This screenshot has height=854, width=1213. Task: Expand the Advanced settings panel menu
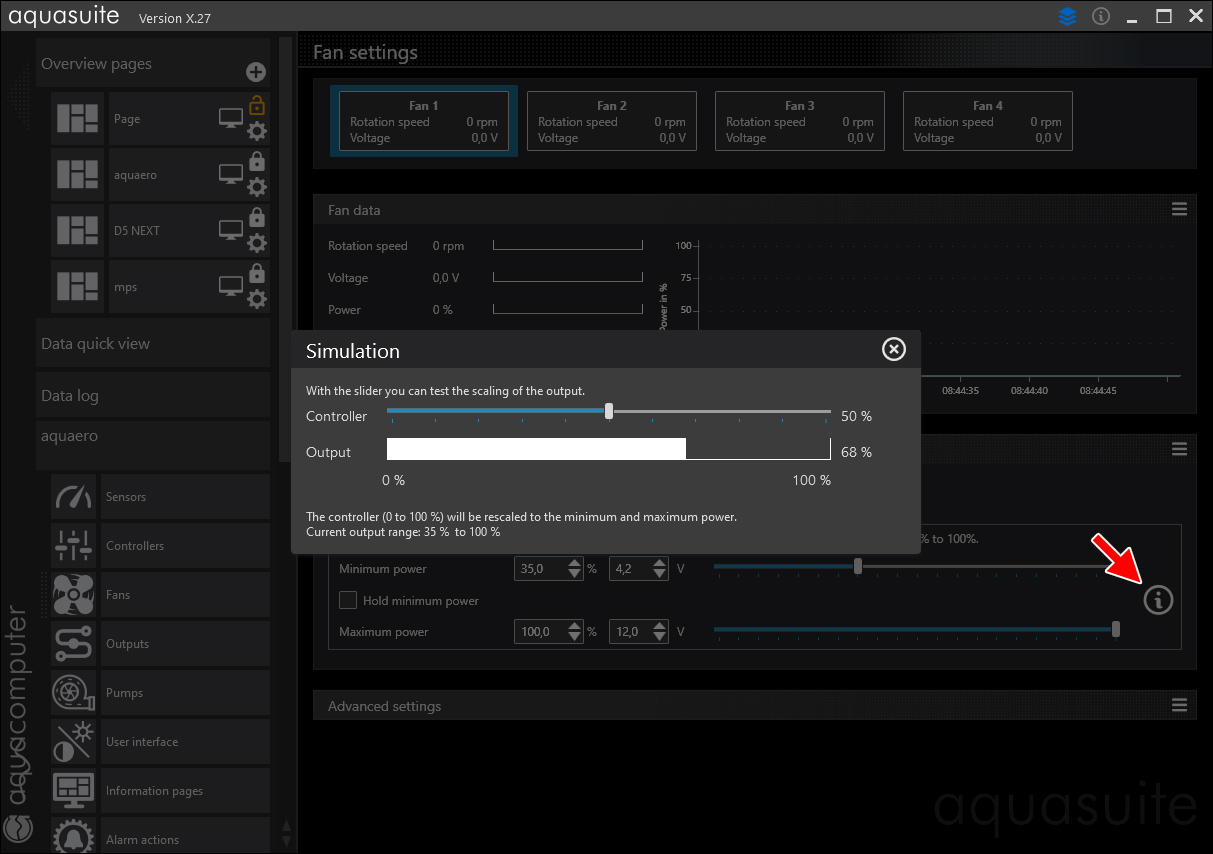coord(1180,706)
